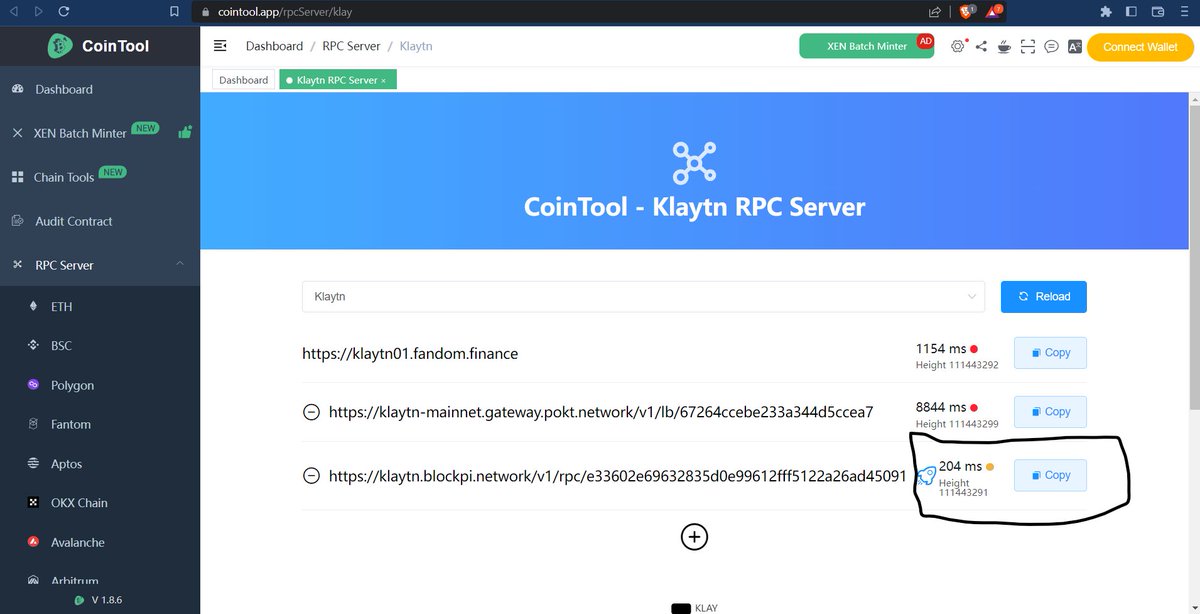Open the feedback chat bubble icon
The height and width of the screenshot is (614, 1200).
click(x=1051, y=46)
